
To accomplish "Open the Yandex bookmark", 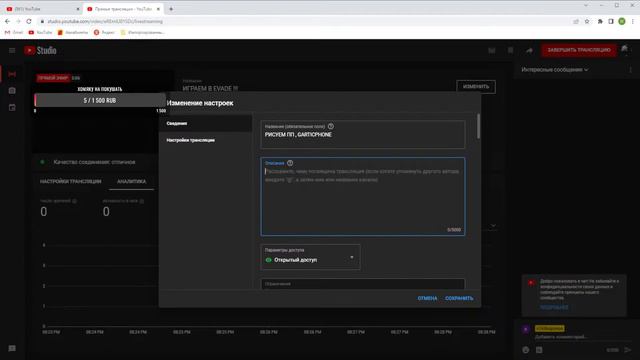I will pos(104,32).
